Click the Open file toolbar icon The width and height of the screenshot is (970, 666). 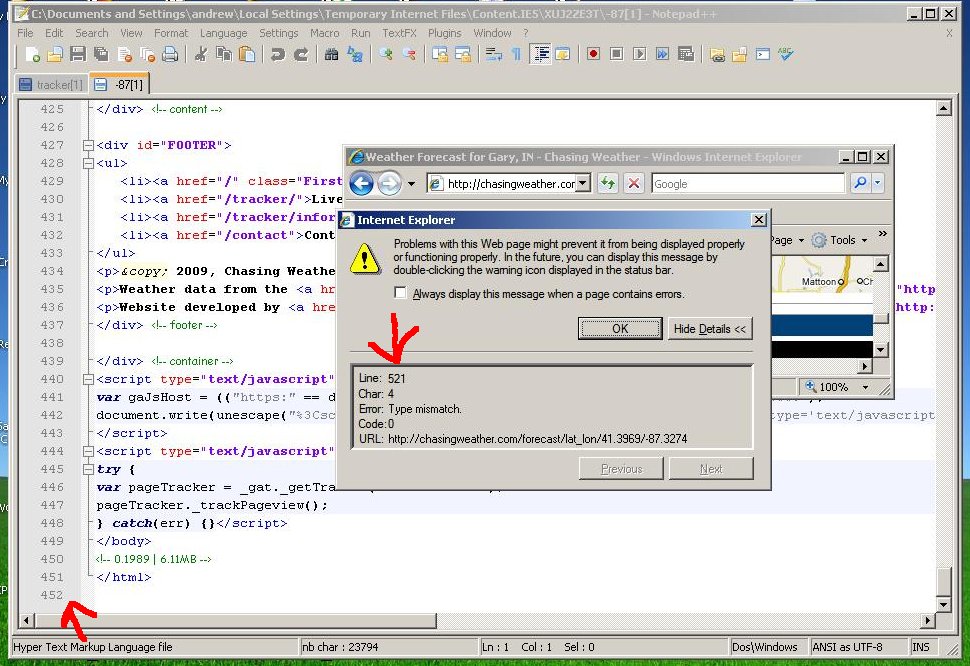[55, 54]
